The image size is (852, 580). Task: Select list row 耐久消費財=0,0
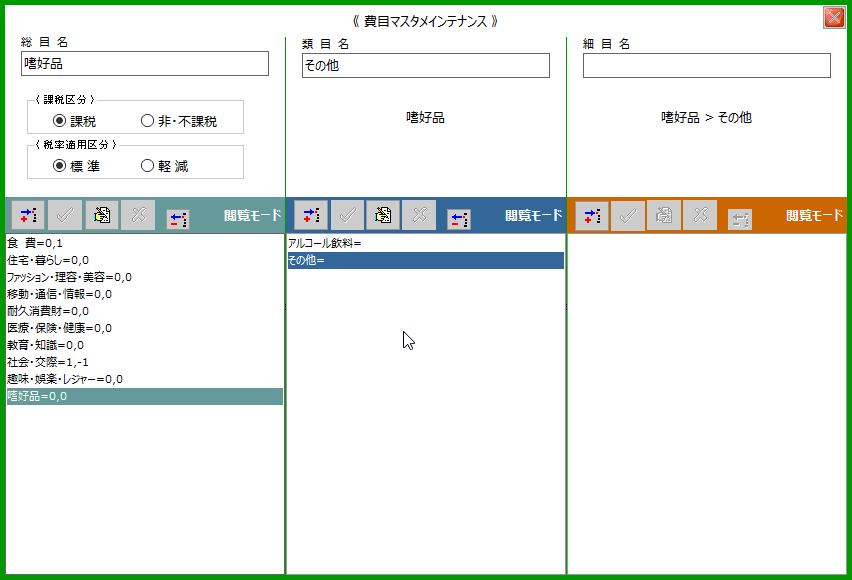[x=145, y=311]
